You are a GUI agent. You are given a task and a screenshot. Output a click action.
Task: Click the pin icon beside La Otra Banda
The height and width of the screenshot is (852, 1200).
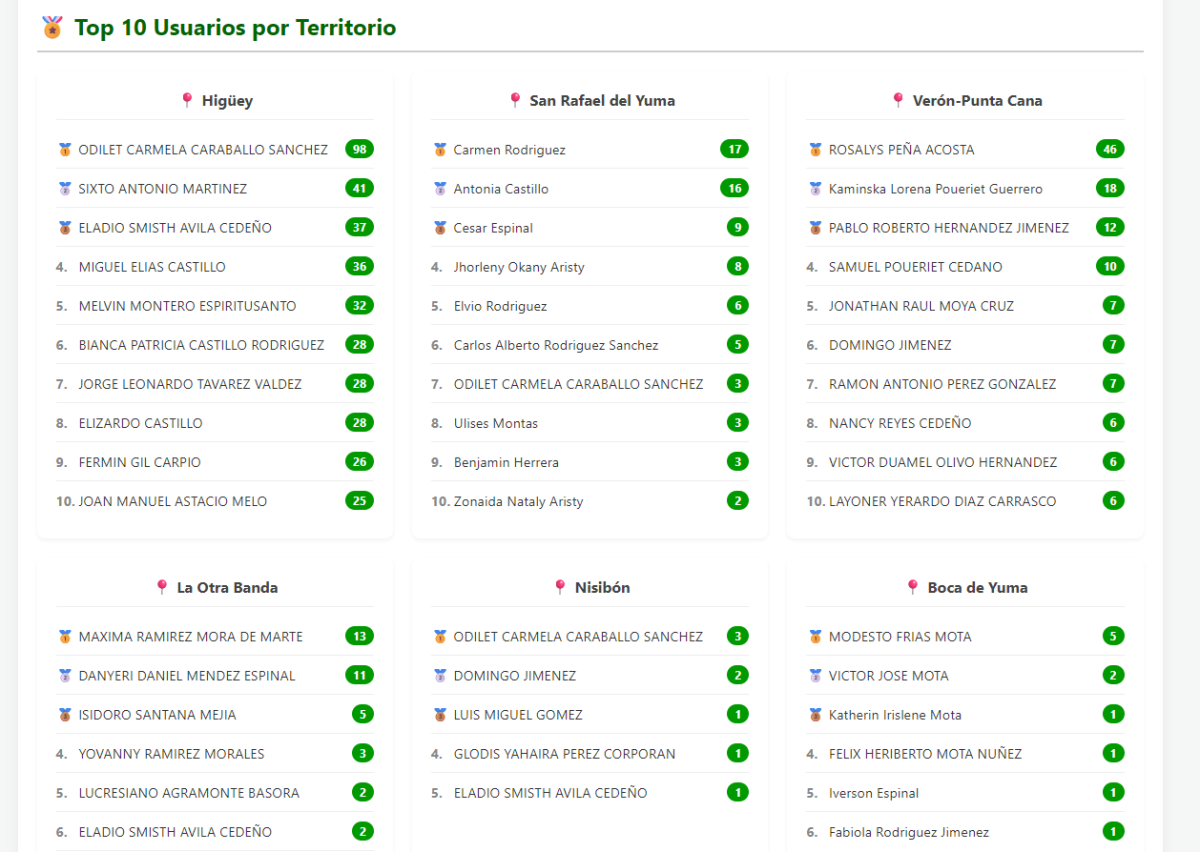(162, 587)
